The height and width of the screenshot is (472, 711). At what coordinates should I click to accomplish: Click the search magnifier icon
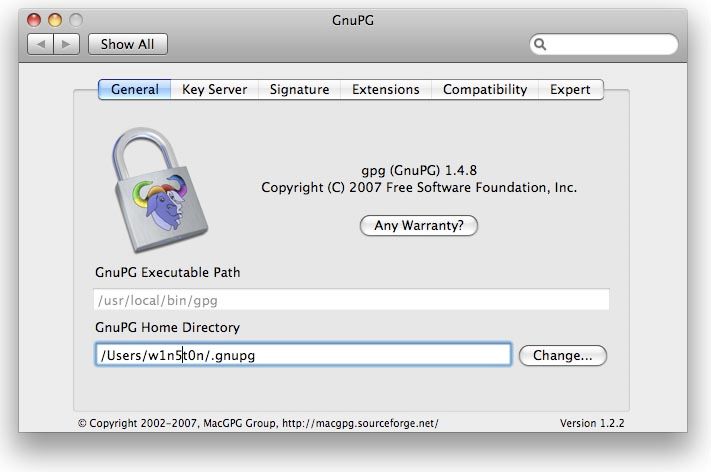point(541,45)
